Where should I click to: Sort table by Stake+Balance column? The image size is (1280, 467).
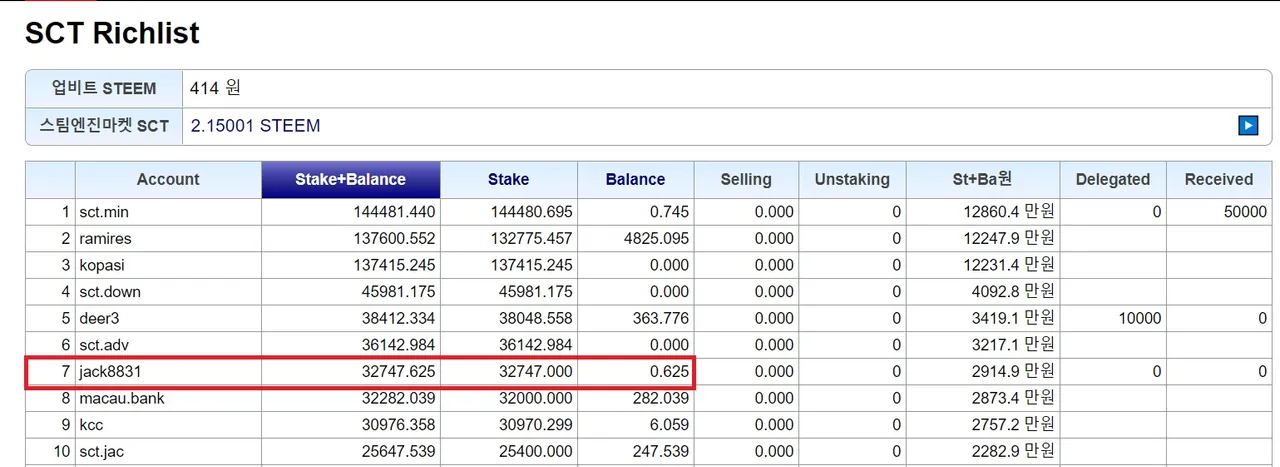(x=350, y=180)
